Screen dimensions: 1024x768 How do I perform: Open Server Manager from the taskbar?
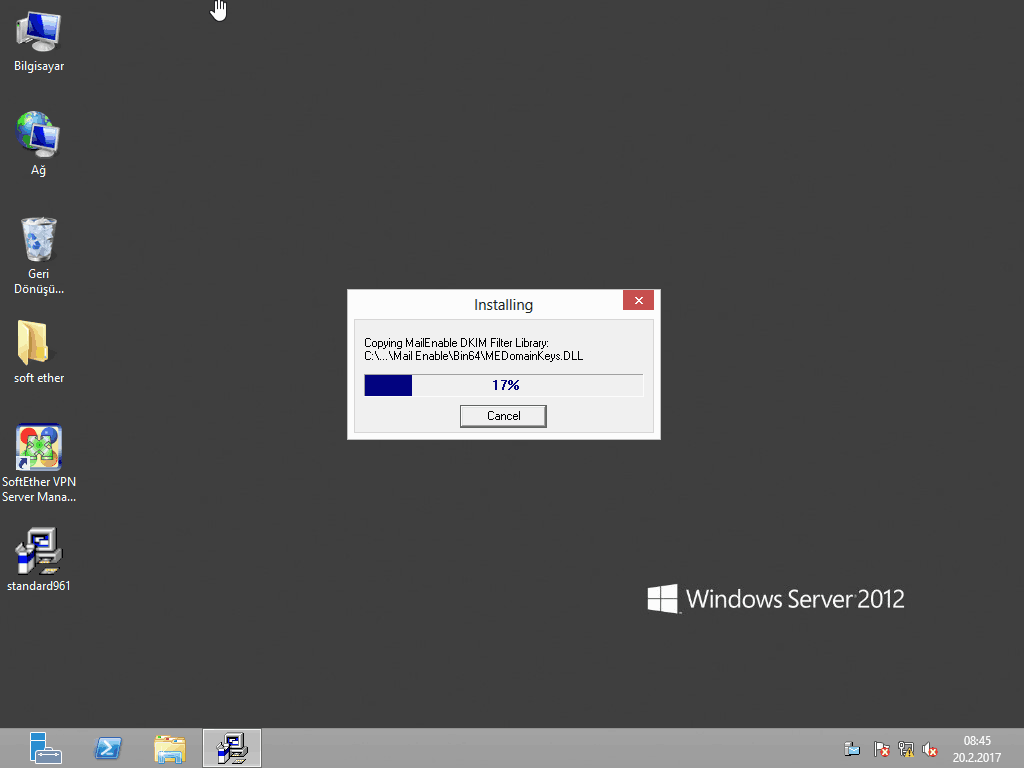pos(45,748)
